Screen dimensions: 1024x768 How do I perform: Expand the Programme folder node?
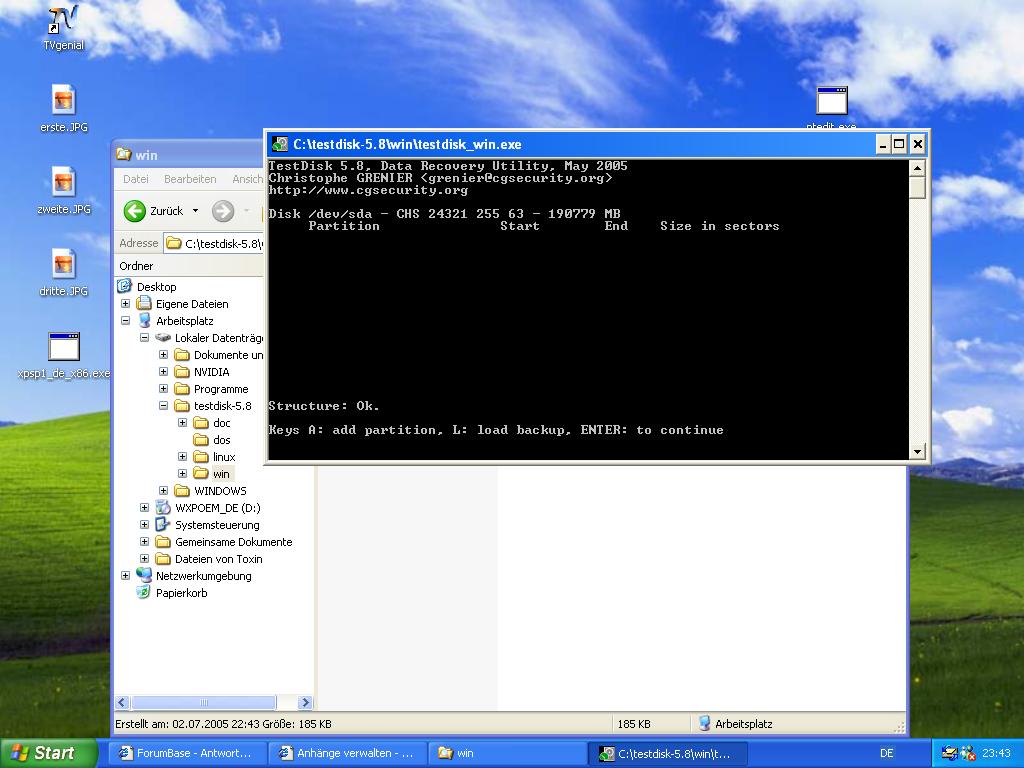[163, 389]
